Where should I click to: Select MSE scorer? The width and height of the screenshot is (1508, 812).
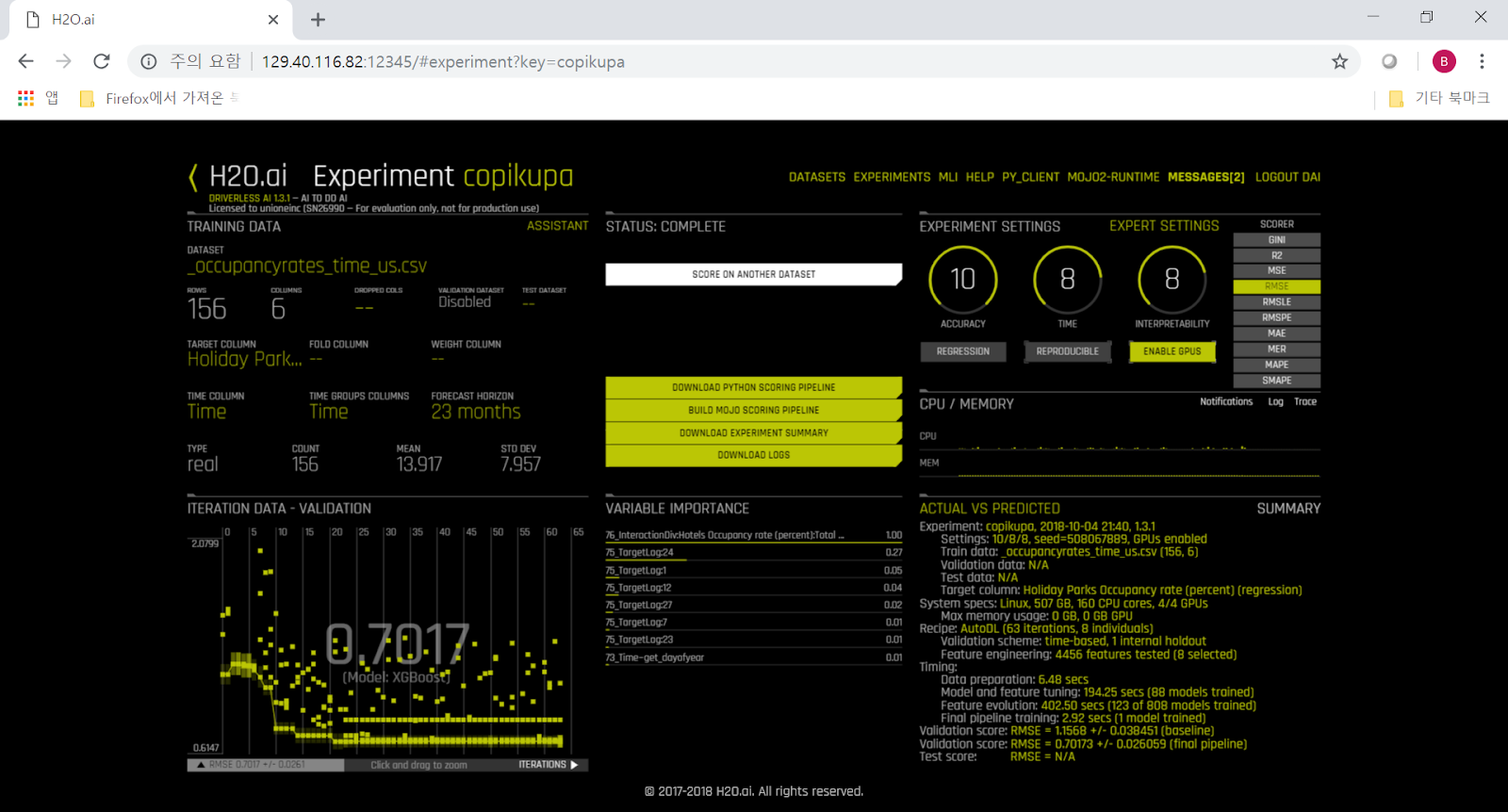[x=1276, y=270]
